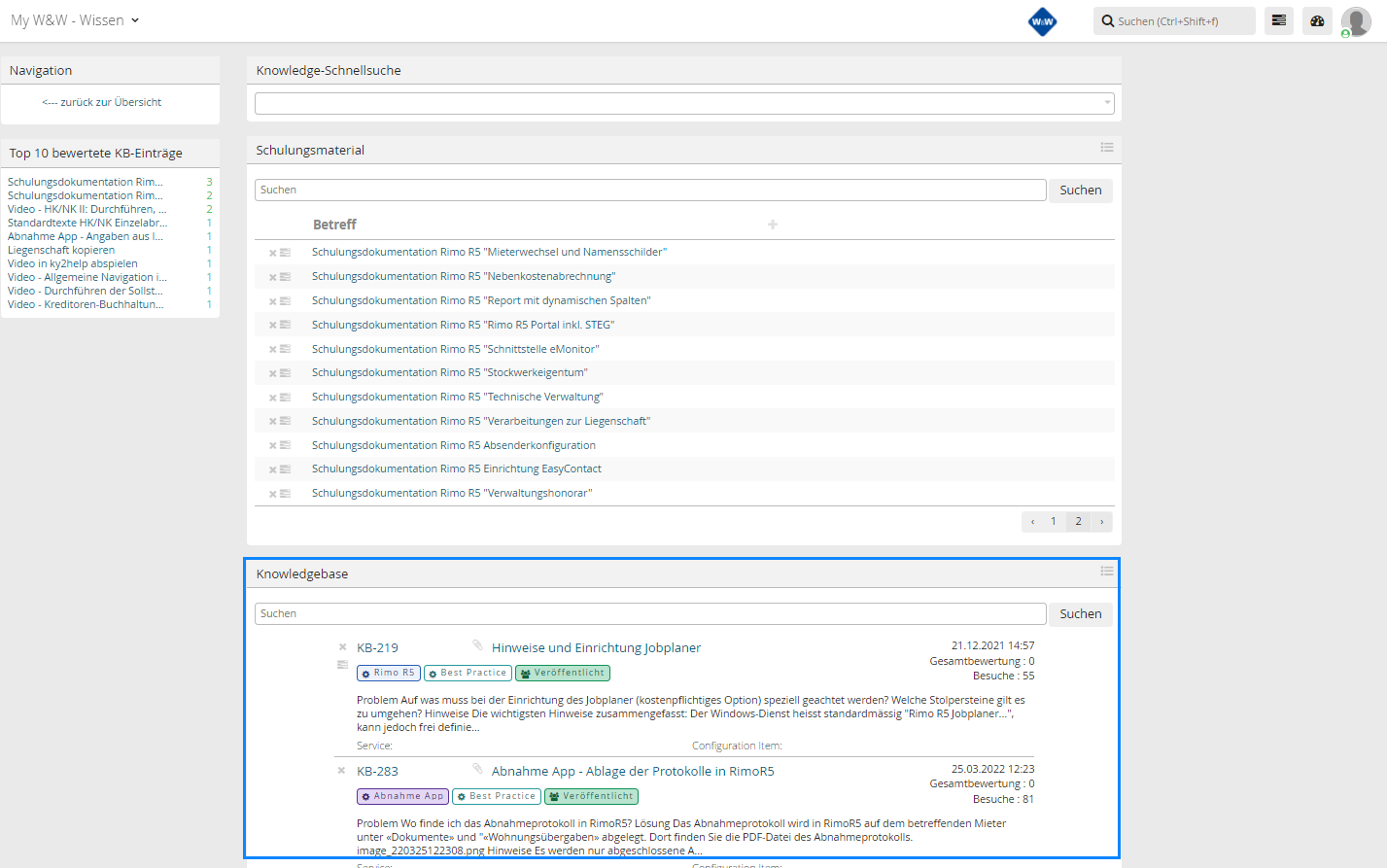1387x868 pixels.
Task: Focus the global Suchen (Ctrl+Shift+f) search field
Action: pos(1174,21)
